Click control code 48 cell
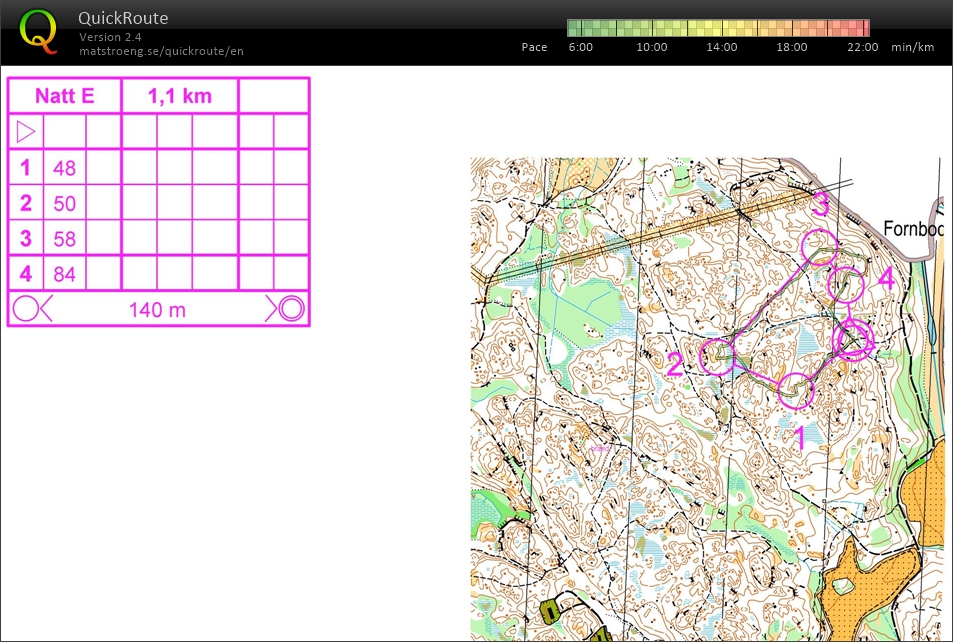Viewport: 953px width, 642px height. click(64, 168)
